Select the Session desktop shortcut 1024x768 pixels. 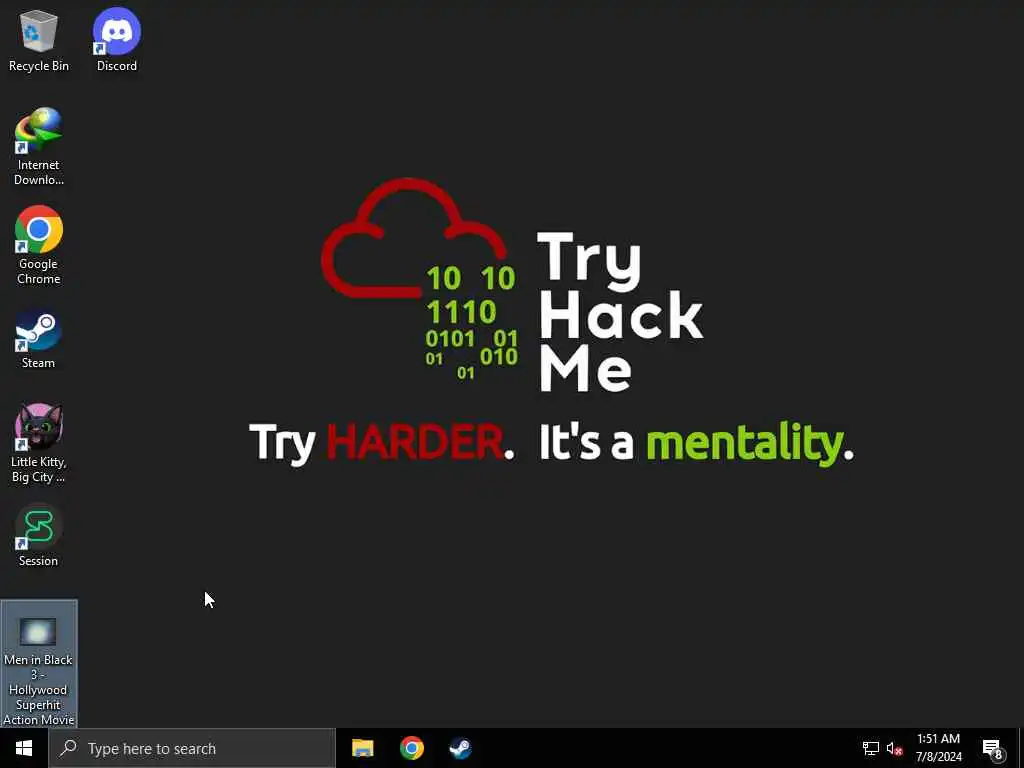[39, 536]
